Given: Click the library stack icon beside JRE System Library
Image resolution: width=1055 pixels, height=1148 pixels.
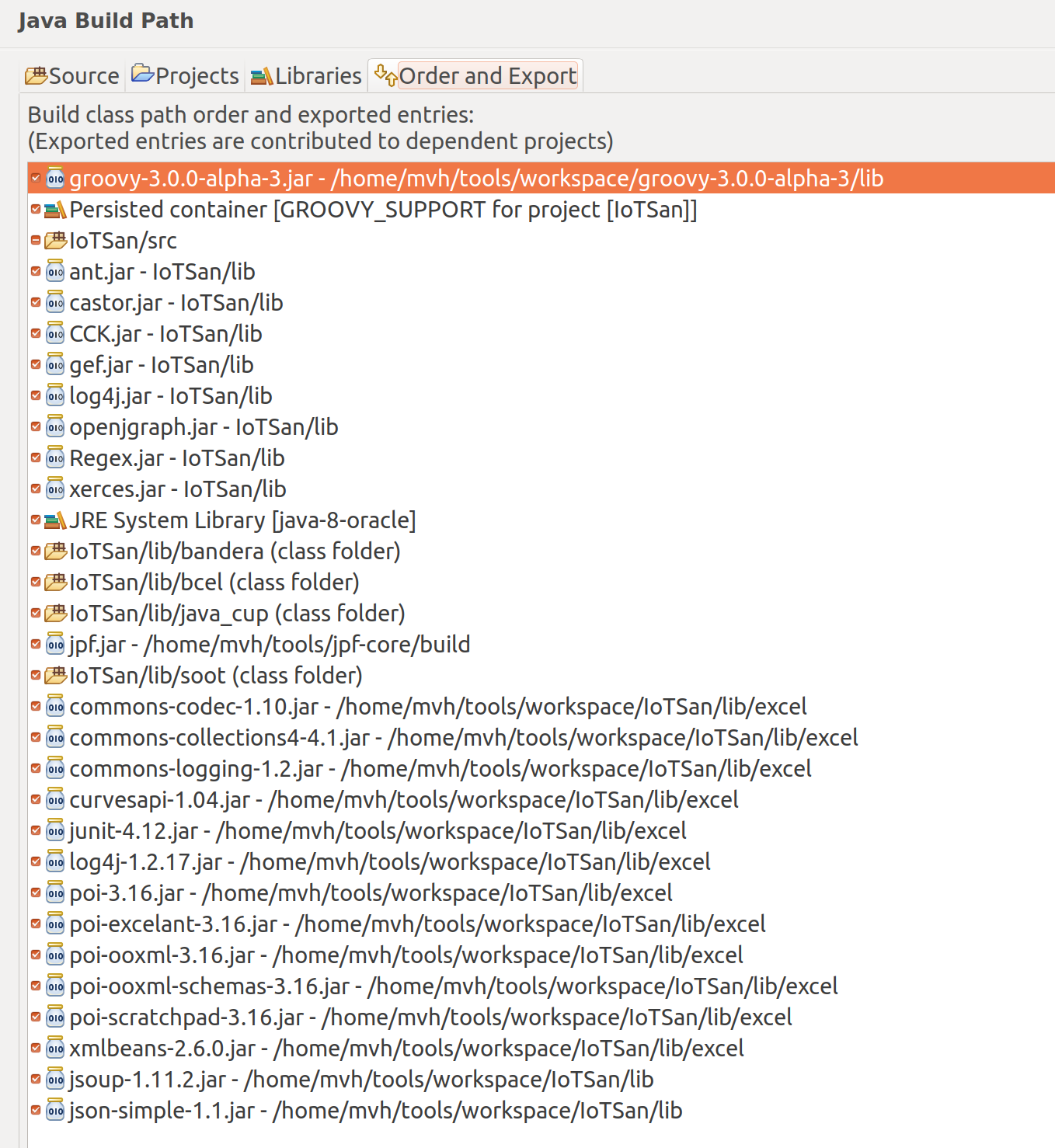Looking at the screenshot, I should [55, 520].
